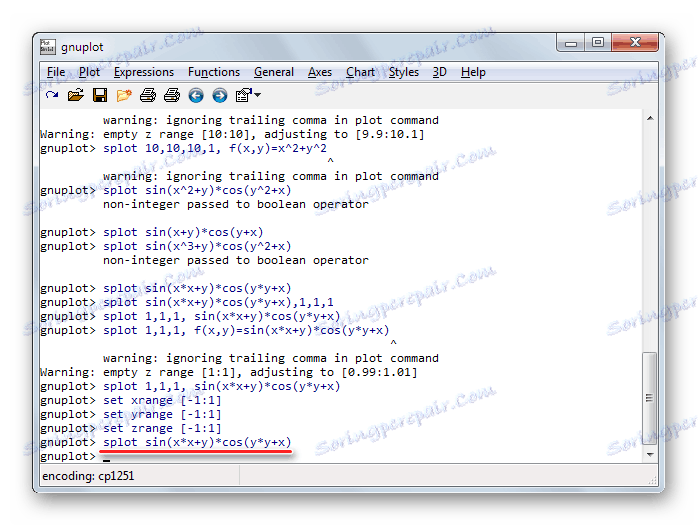Viewport: 698px width, 526px height.
Task: Click the gnuplot title bar icon
Action: (48, 47)
